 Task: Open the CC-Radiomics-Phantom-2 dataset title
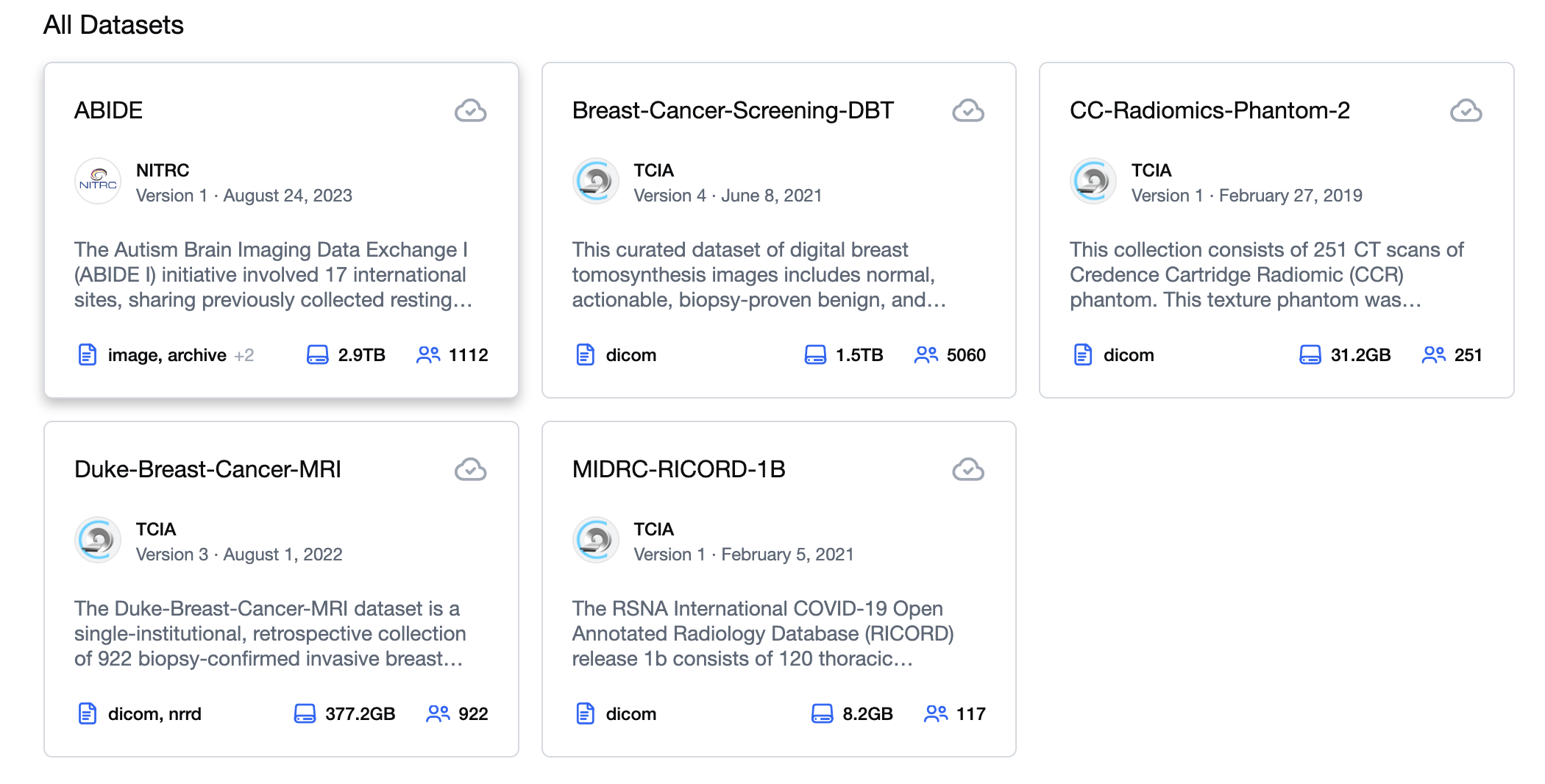pos(1210,110)
